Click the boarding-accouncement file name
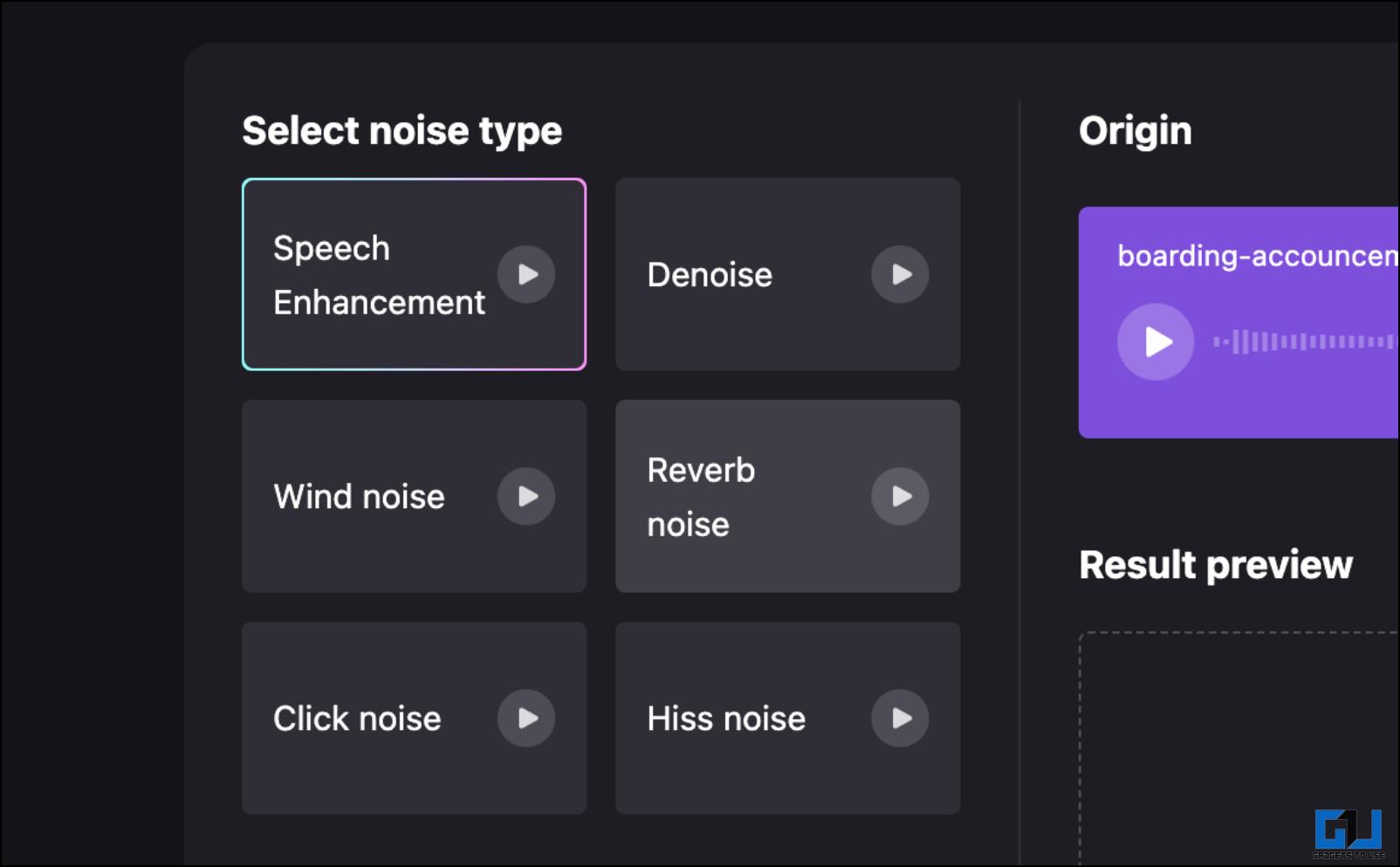 [1258, 256]
